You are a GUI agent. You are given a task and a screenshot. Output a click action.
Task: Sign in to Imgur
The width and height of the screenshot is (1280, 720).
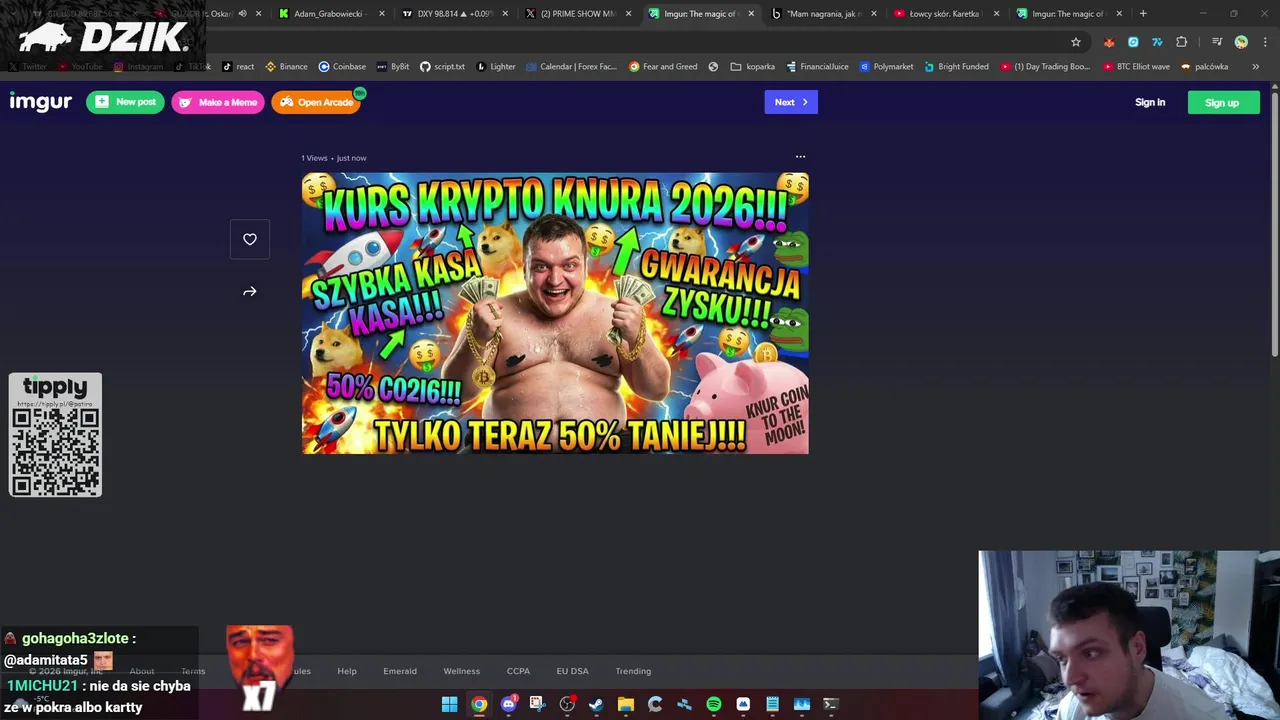[1150, 102]
